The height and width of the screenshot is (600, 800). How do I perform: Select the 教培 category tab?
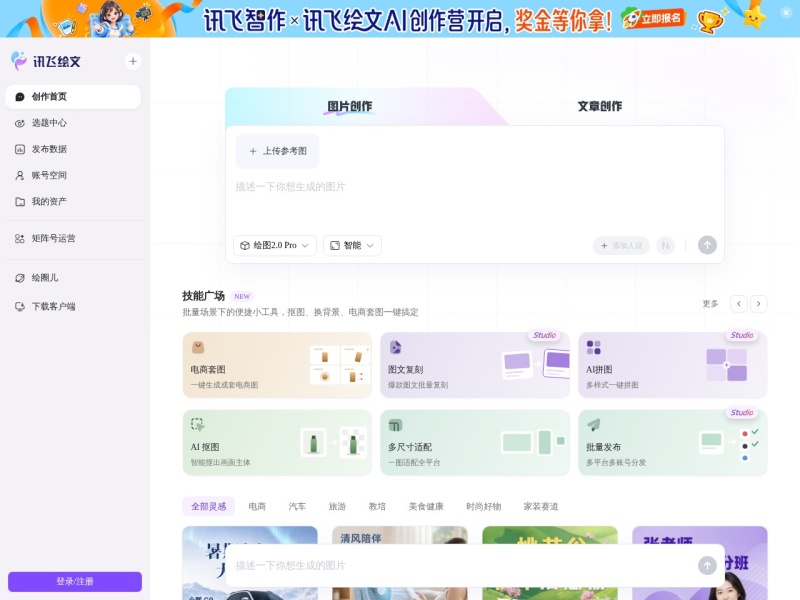[x=377, y=507]
